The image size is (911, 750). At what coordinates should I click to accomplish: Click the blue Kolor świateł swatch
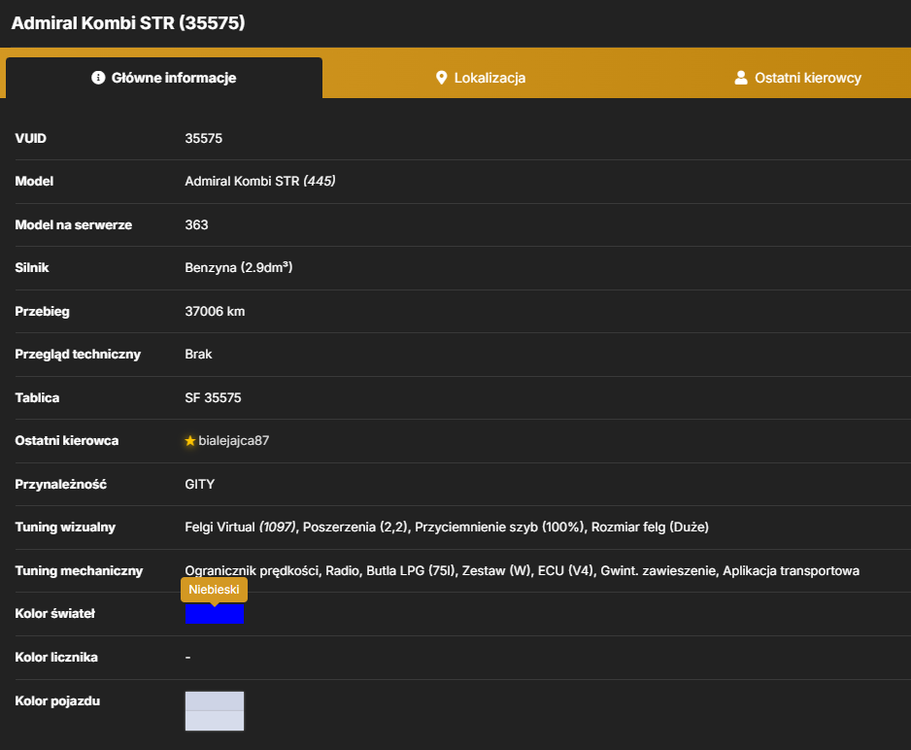click(214, 613)
